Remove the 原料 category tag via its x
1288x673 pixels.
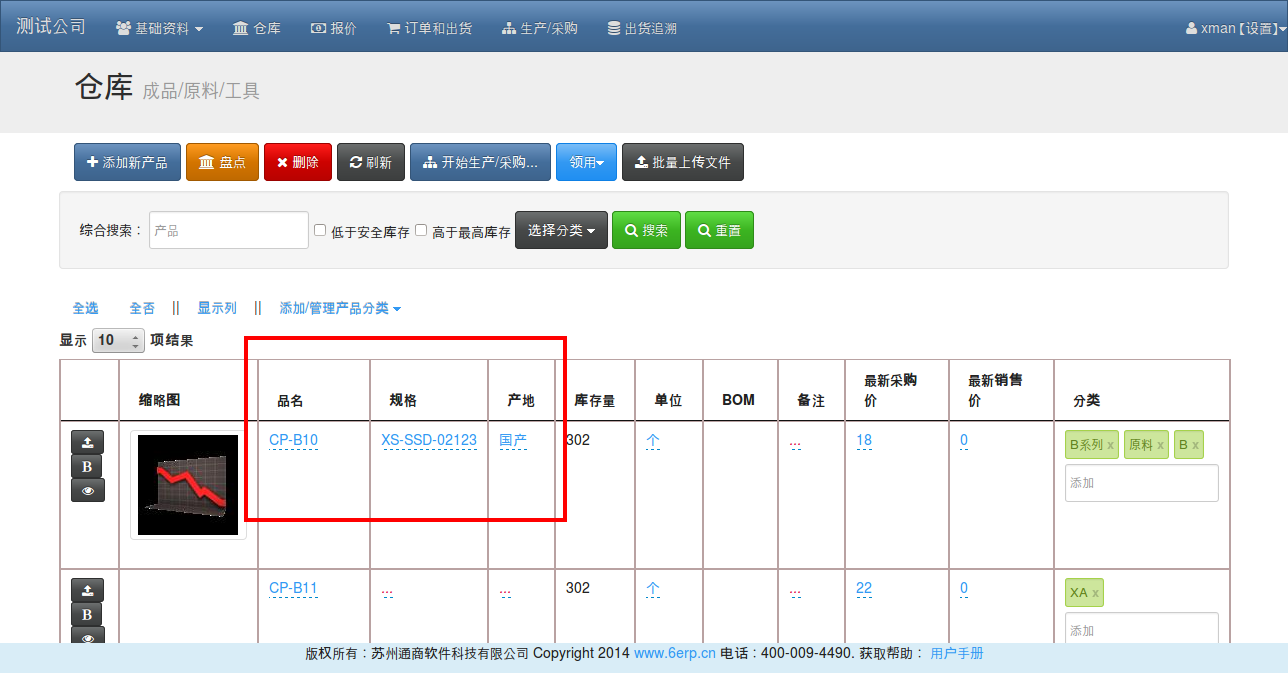pyautogui.click(x=1160, y=445)
